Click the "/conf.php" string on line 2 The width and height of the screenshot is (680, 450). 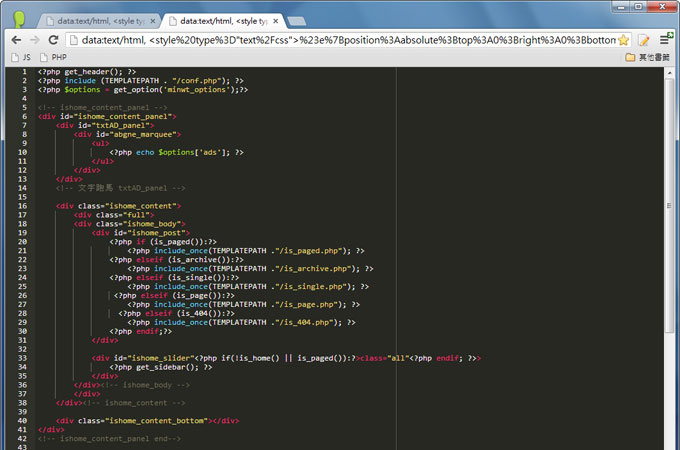coord(199,81)
